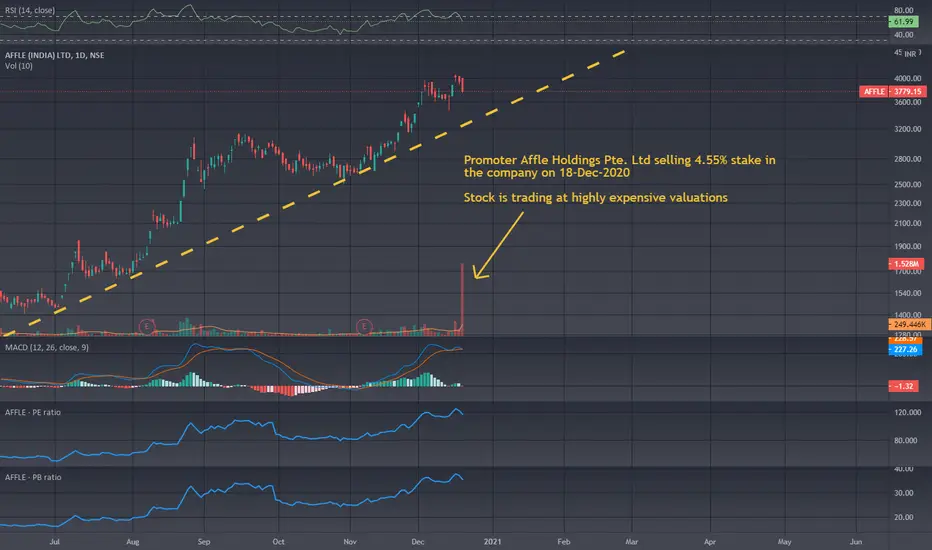Open the earnings marker E near November
The height and width of the screenshot is (550, 932).
pyautogui.click(x=364, y=326)
